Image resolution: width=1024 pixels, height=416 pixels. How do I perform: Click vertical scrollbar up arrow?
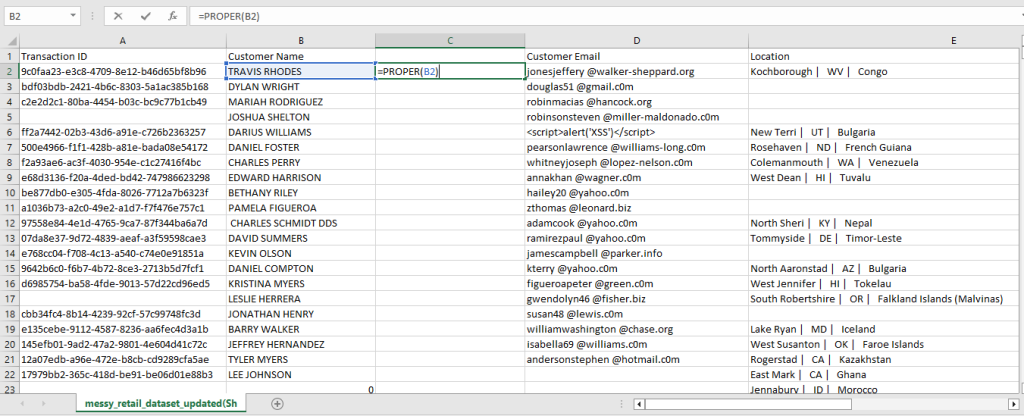[x=1020, y=40]
